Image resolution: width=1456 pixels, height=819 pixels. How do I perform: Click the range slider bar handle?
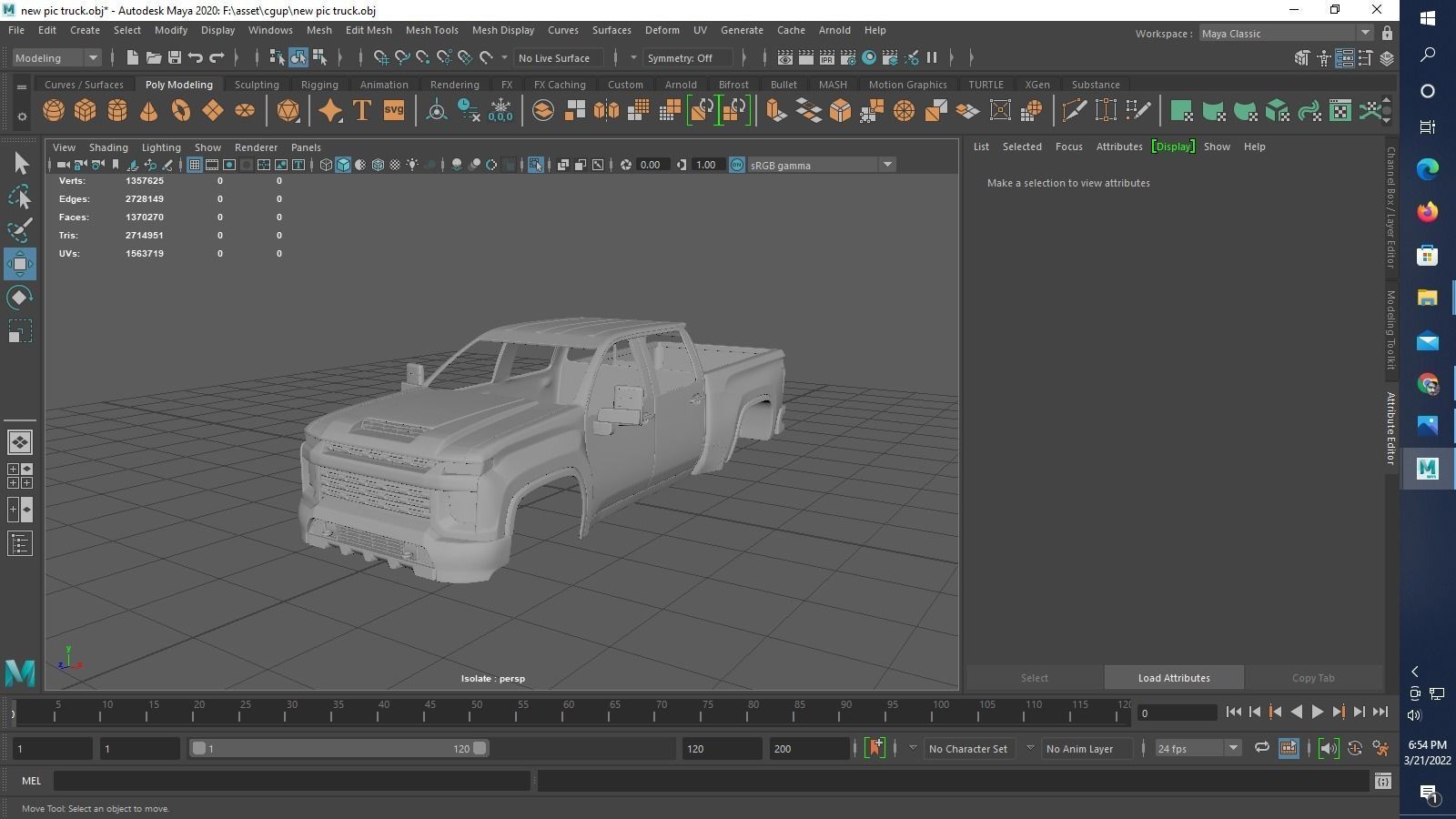(x=339, y=748)
